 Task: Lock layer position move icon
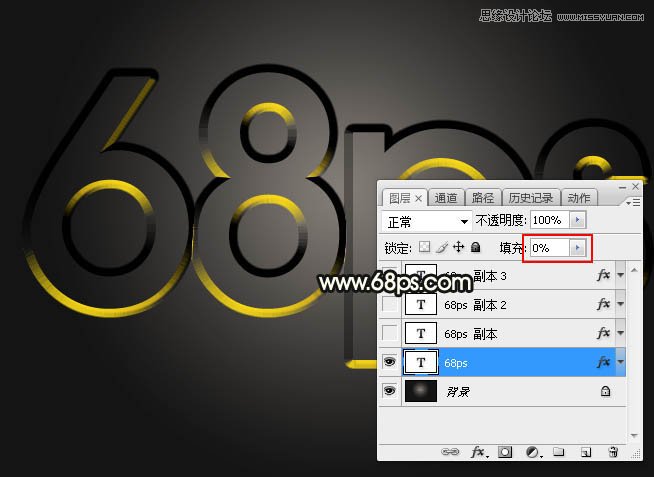[458, 247]
